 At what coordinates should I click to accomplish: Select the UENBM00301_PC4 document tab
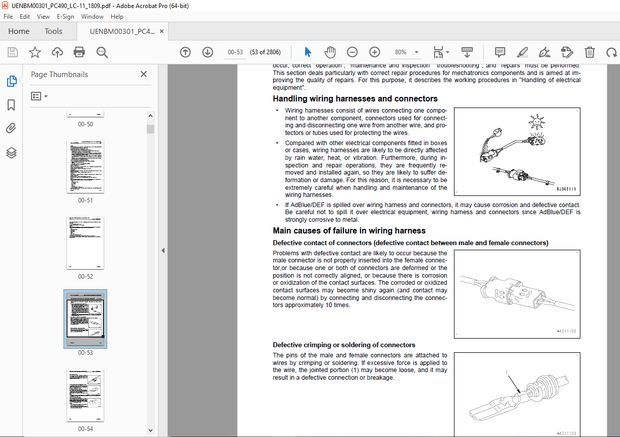tap(122, 31)
